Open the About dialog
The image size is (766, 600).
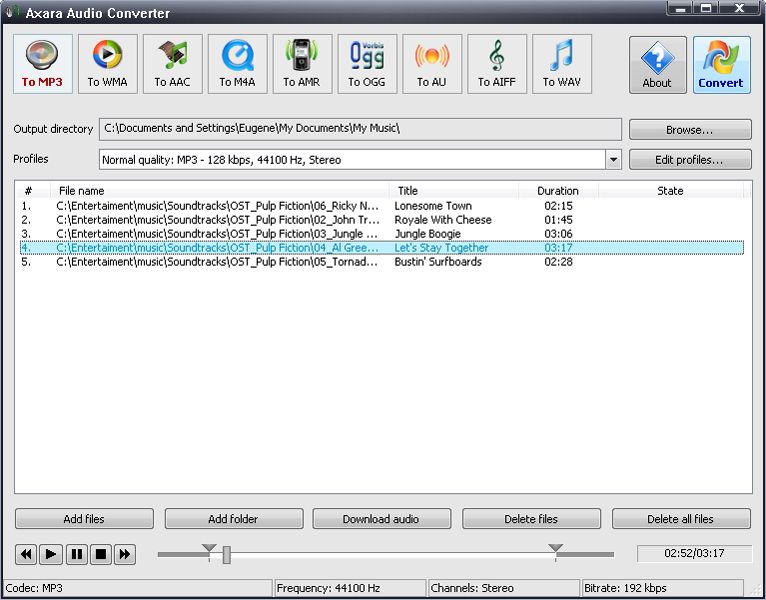pyautogui.click(x=658, y=64)
